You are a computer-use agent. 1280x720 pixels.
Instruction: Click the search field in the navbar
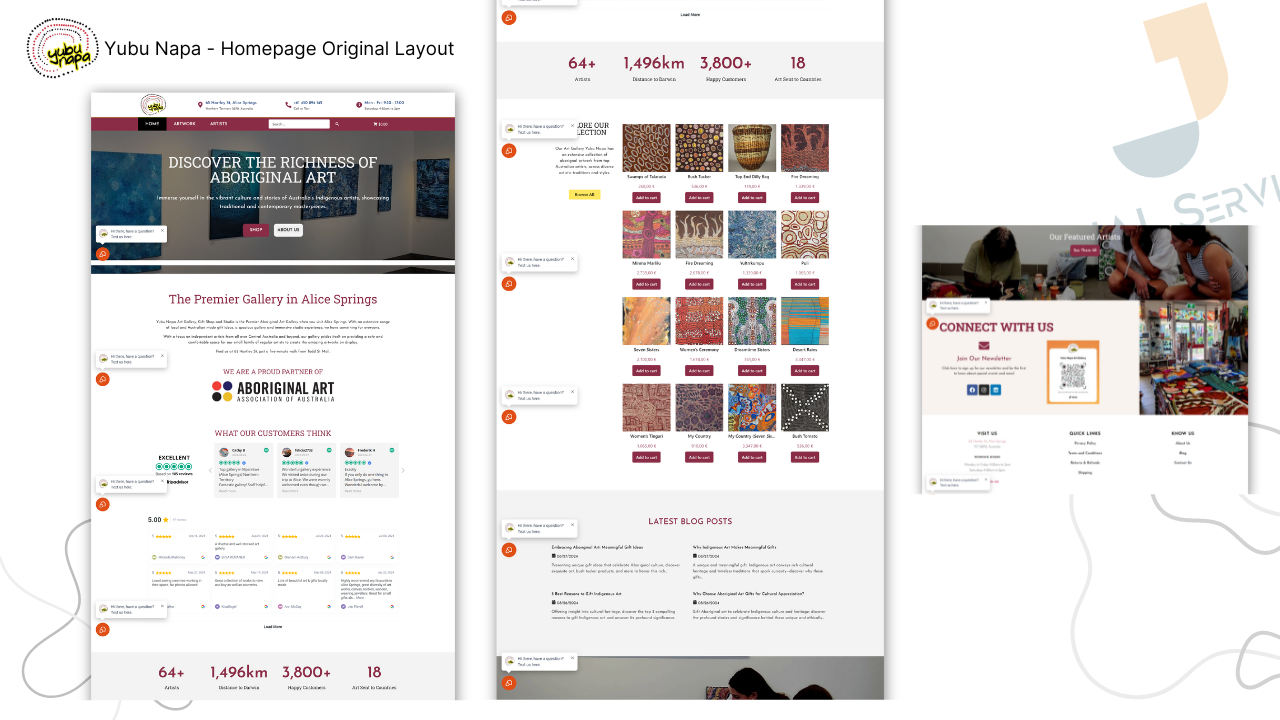pyautogui.click(x=299, y=124)
